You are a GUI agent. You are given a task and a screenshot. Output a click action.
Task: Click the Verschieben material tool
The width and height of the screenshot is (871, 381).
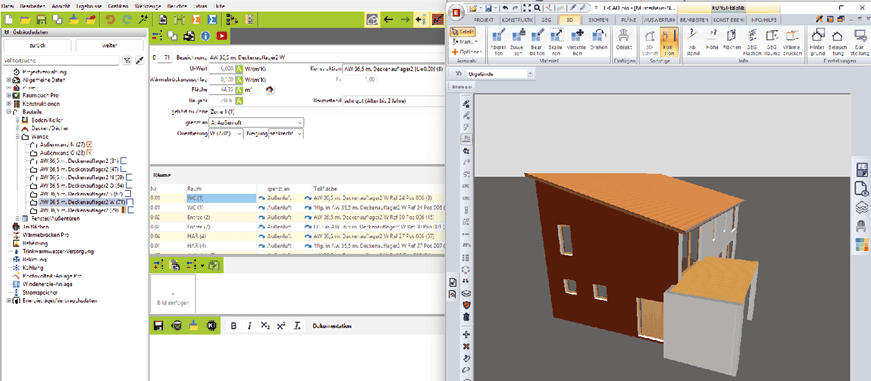tap(577, 43)
